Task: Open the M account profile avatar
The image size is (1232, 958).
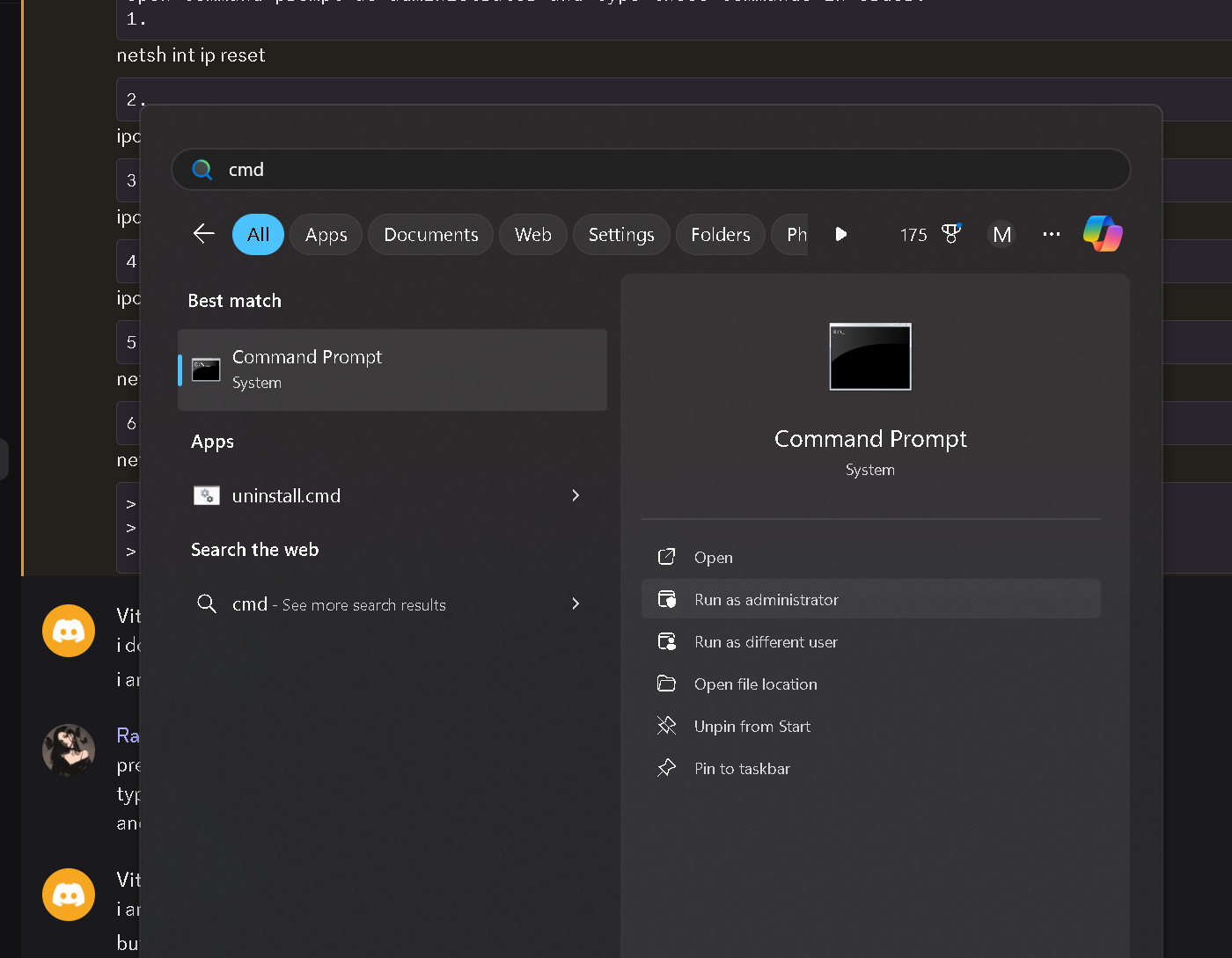Action: click(x=1001, y=235)
